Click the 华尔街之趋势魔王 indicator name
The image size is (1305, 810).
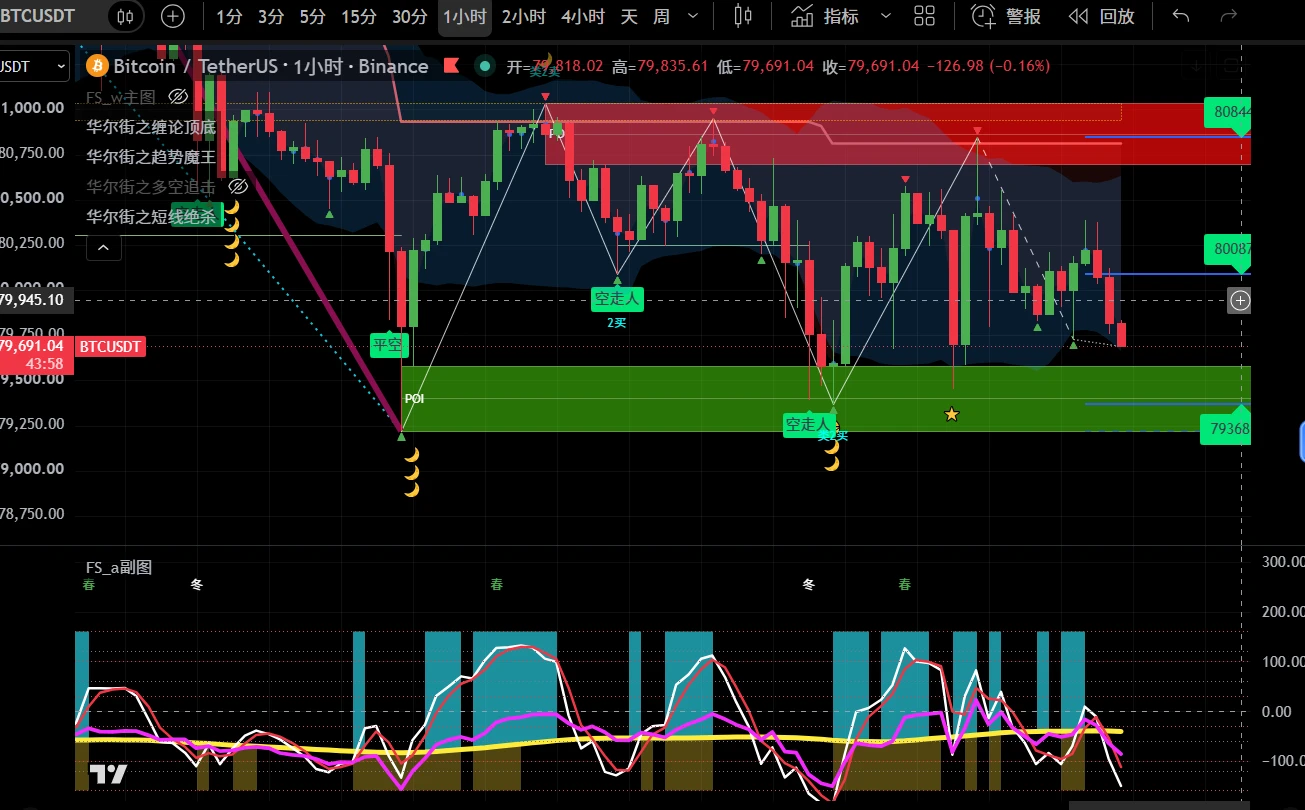point(151,157)
